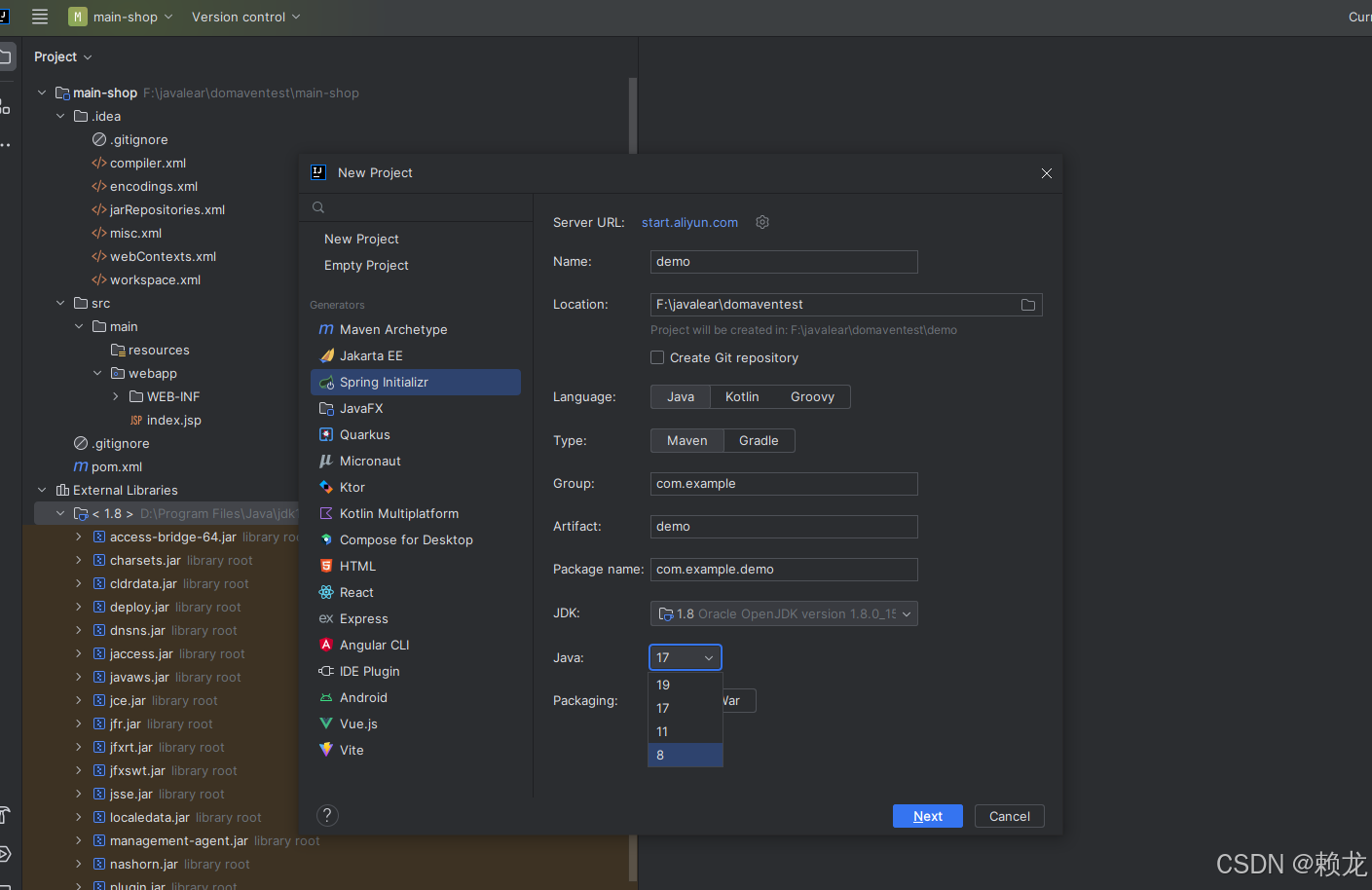Click the Micronaut generator icon

pos(326,462)
